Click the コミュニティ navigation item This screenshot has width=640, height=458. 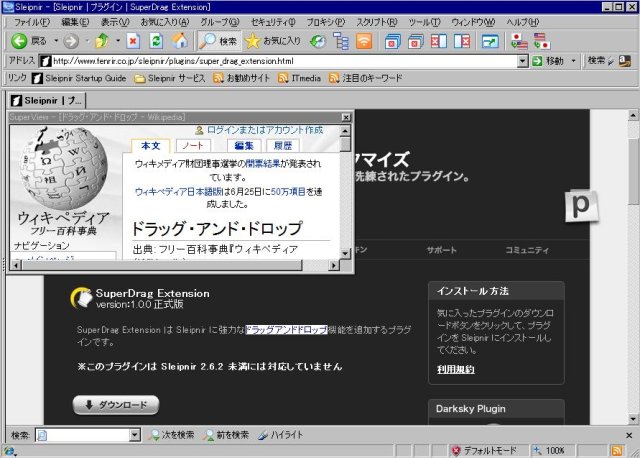[x=527, y=250]
